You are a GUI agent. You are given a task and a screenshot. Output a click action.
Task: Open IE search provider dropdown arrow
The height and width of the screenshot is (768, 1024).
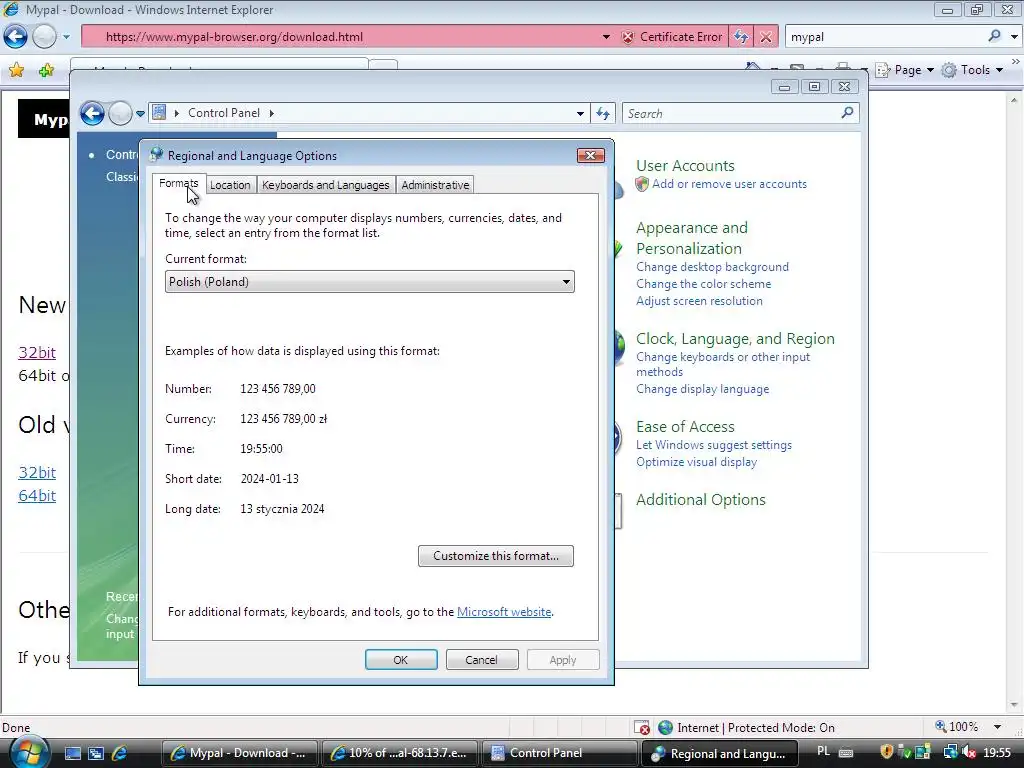point(1014,37)
